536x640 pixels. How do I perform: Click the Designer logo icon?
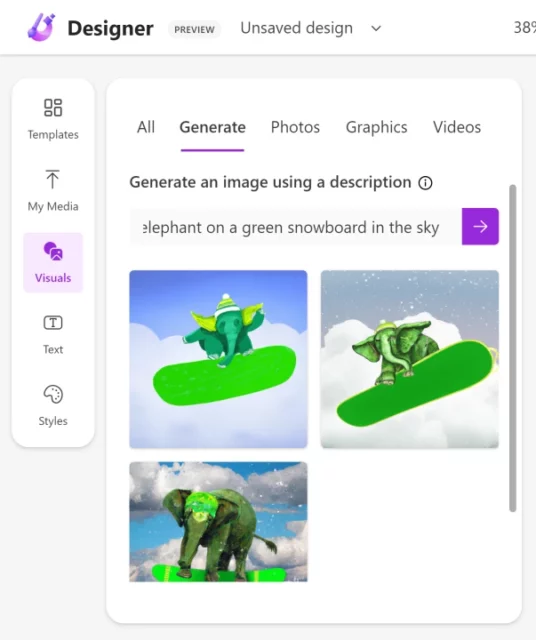click(41, 27)
